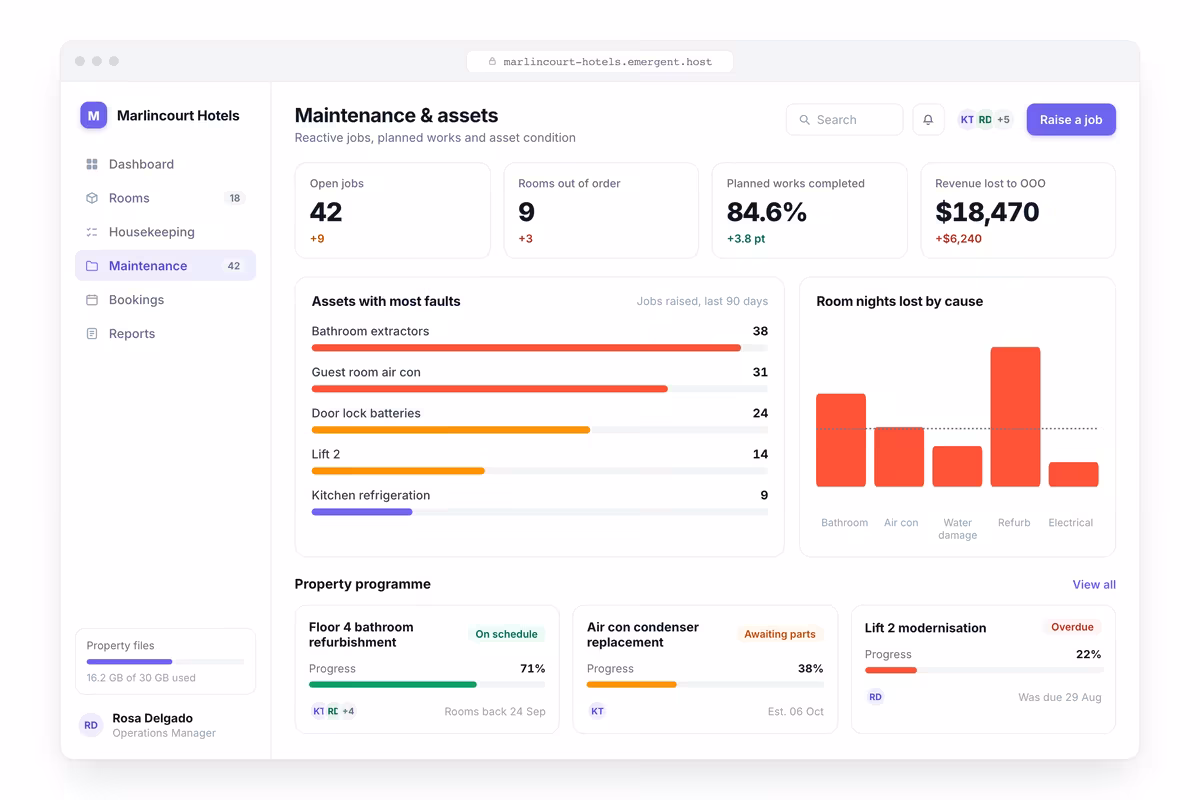This screenshot has width=1200, height=800.
Task: Open Reports section
Action: tap(165, 334)
